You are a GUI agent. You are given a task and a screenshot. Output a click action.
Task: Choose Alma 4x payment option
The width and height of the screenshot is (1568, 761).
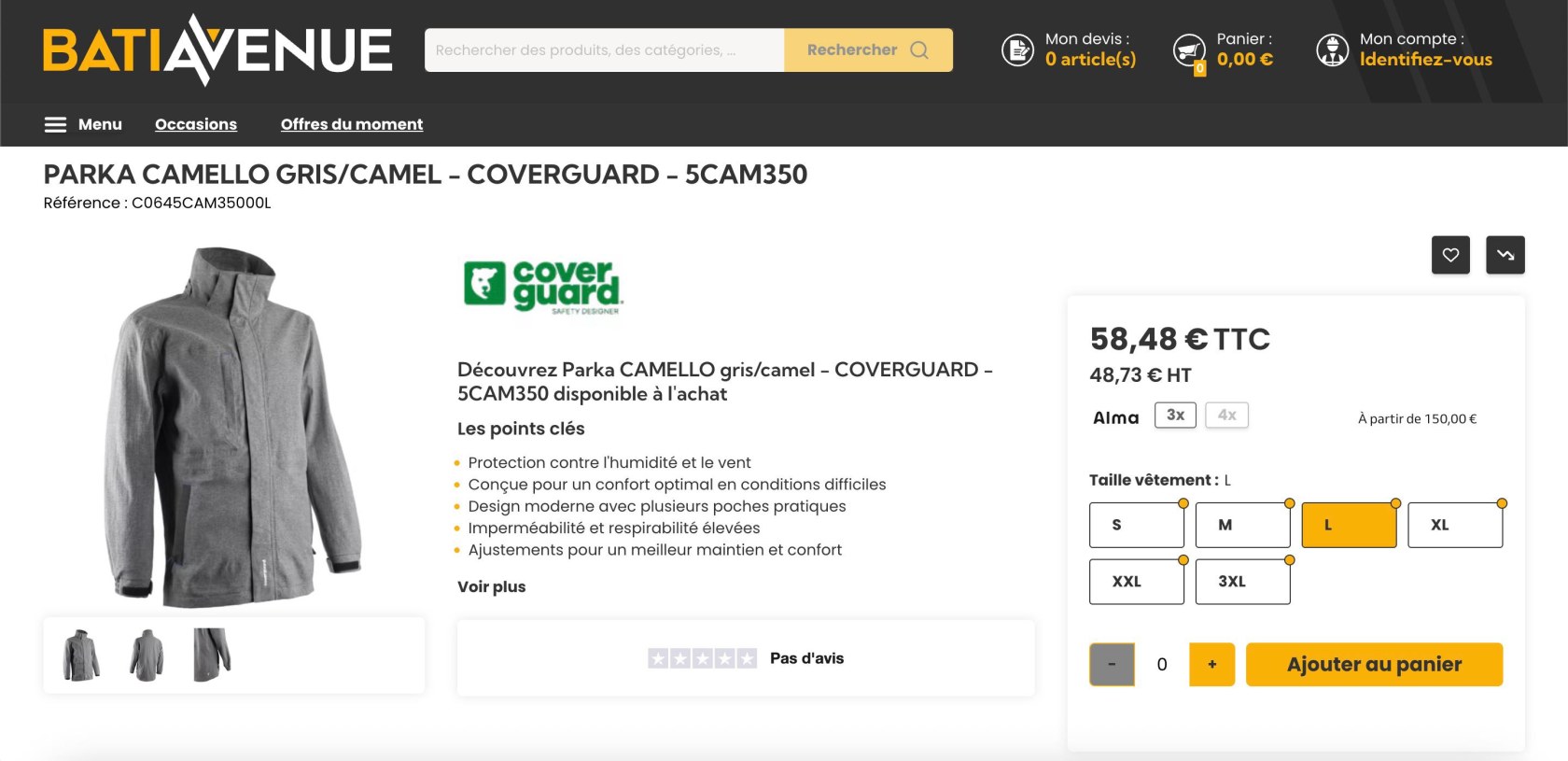1226,416
